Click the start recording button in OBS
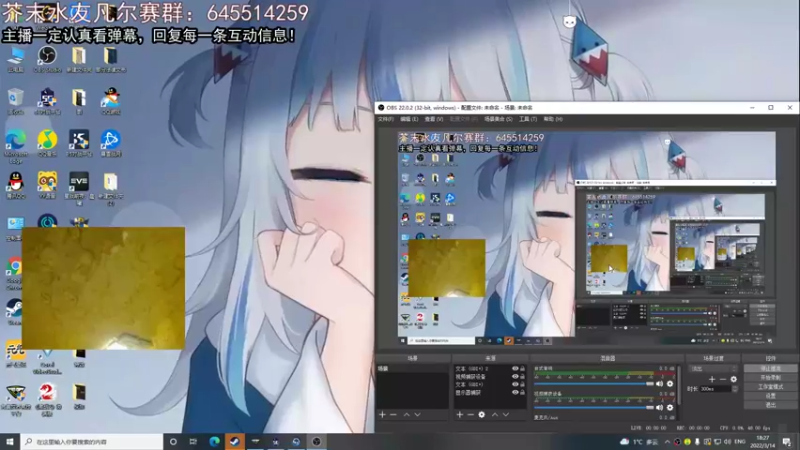 coord(770,378)
